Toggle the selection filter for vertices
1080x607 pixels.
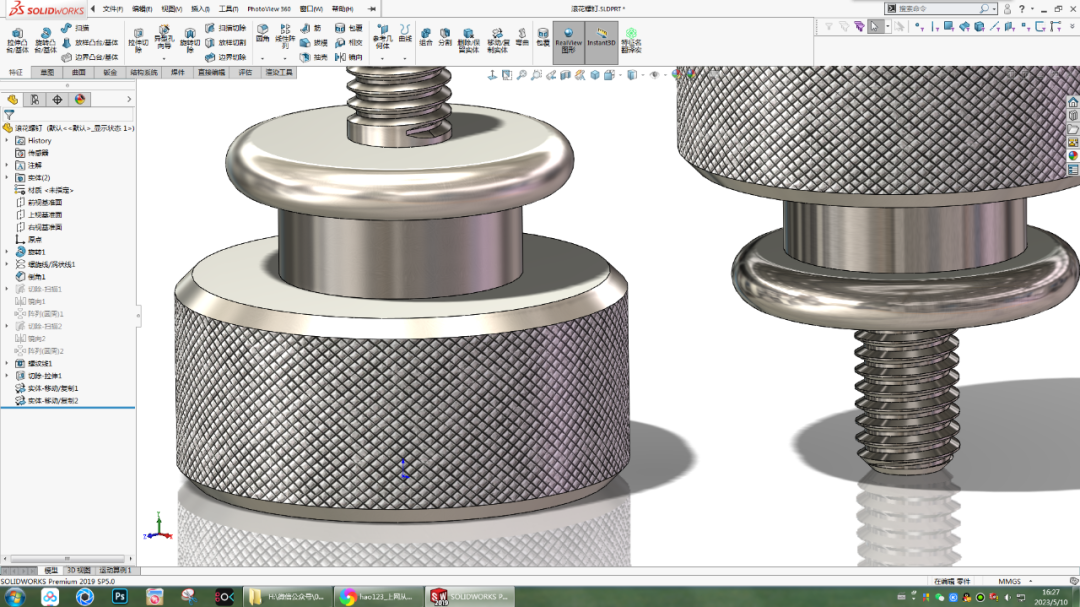coord(920,27)
